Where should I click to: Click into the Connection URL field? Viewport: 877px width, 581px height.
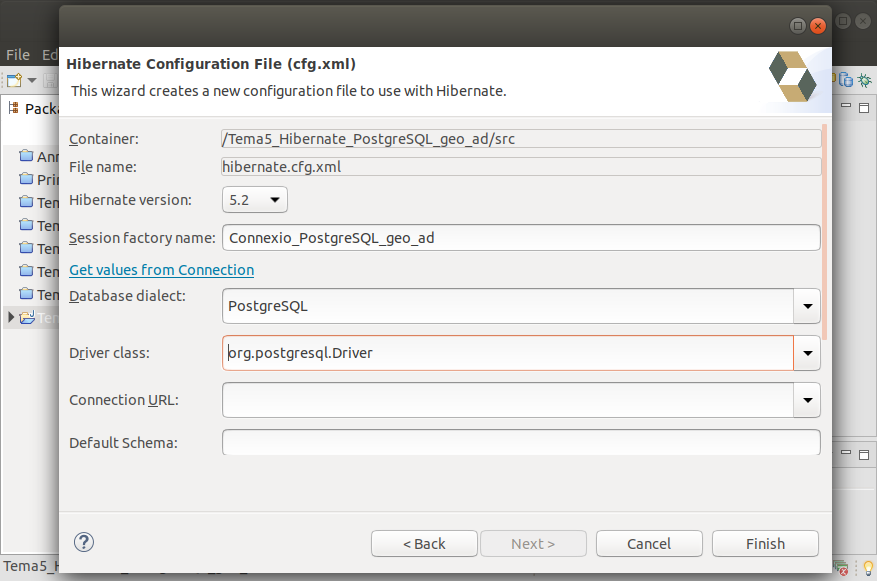508,400
